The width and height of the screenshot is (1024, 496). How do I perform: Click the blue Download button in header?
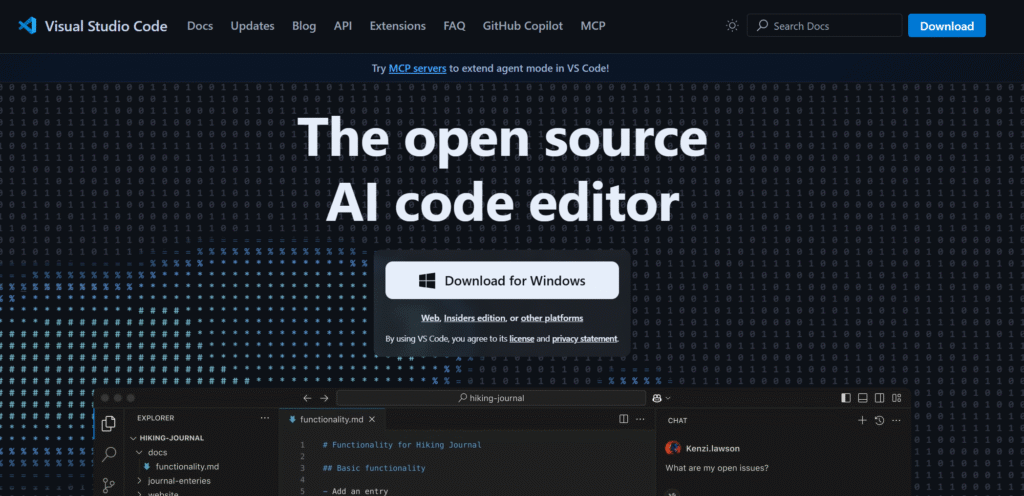point(947,26)
